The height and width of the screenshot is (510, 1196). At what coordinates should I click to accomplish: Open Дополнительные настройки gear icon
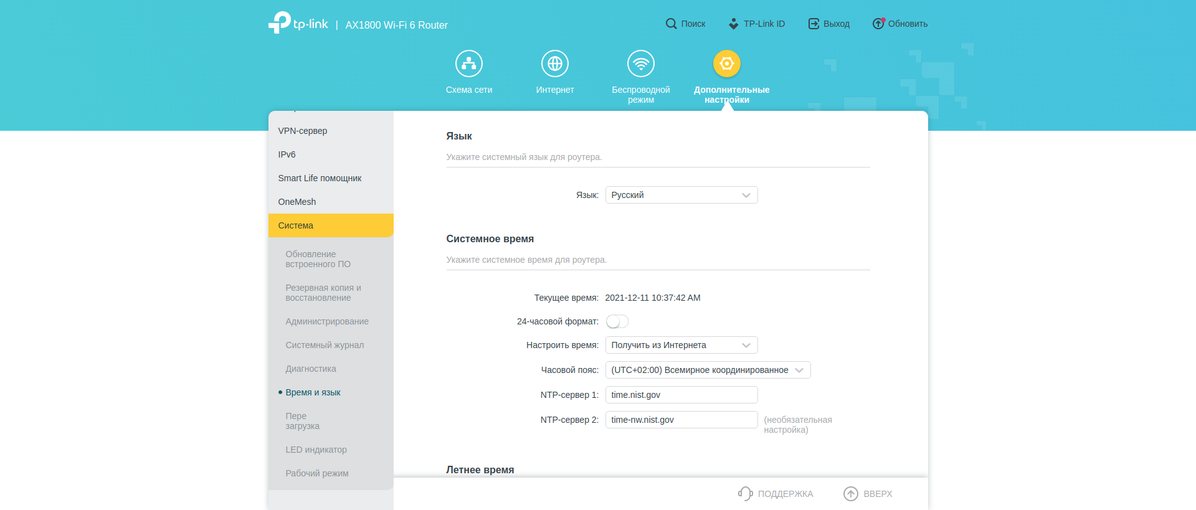click(727, 63)
